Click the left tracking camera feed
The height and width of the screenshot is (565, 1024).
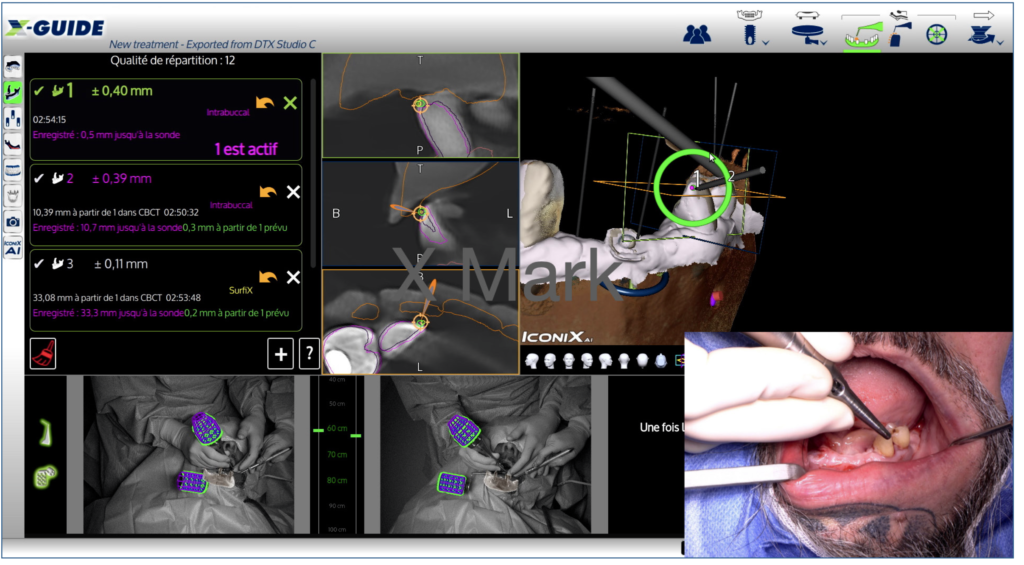tap(188, 455)
